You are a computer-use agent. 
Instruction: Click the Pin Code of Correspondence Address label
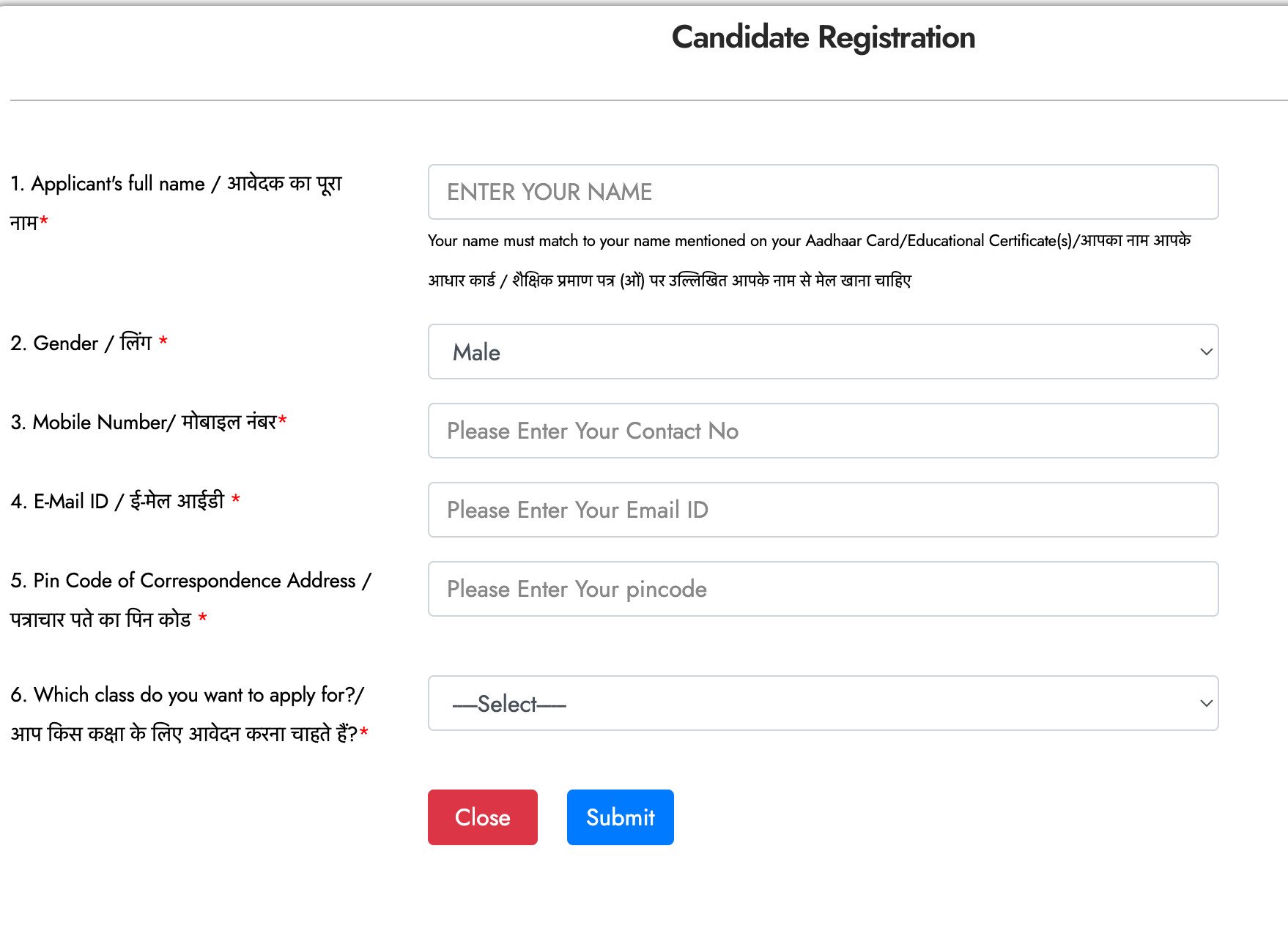190,581
